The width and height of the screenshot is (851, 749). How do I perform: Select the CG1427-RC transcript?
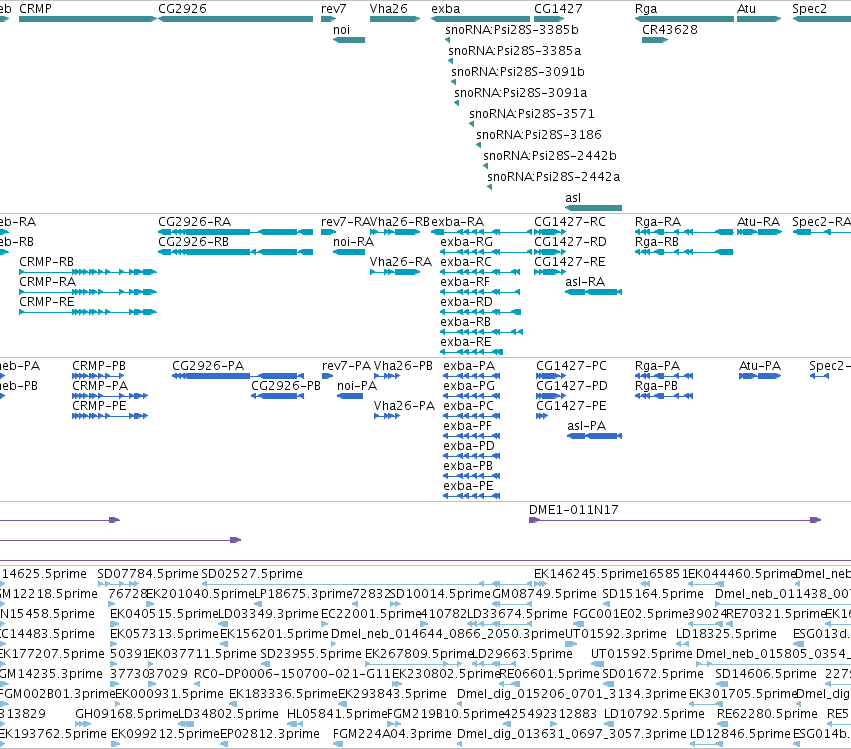pos(549,232)
